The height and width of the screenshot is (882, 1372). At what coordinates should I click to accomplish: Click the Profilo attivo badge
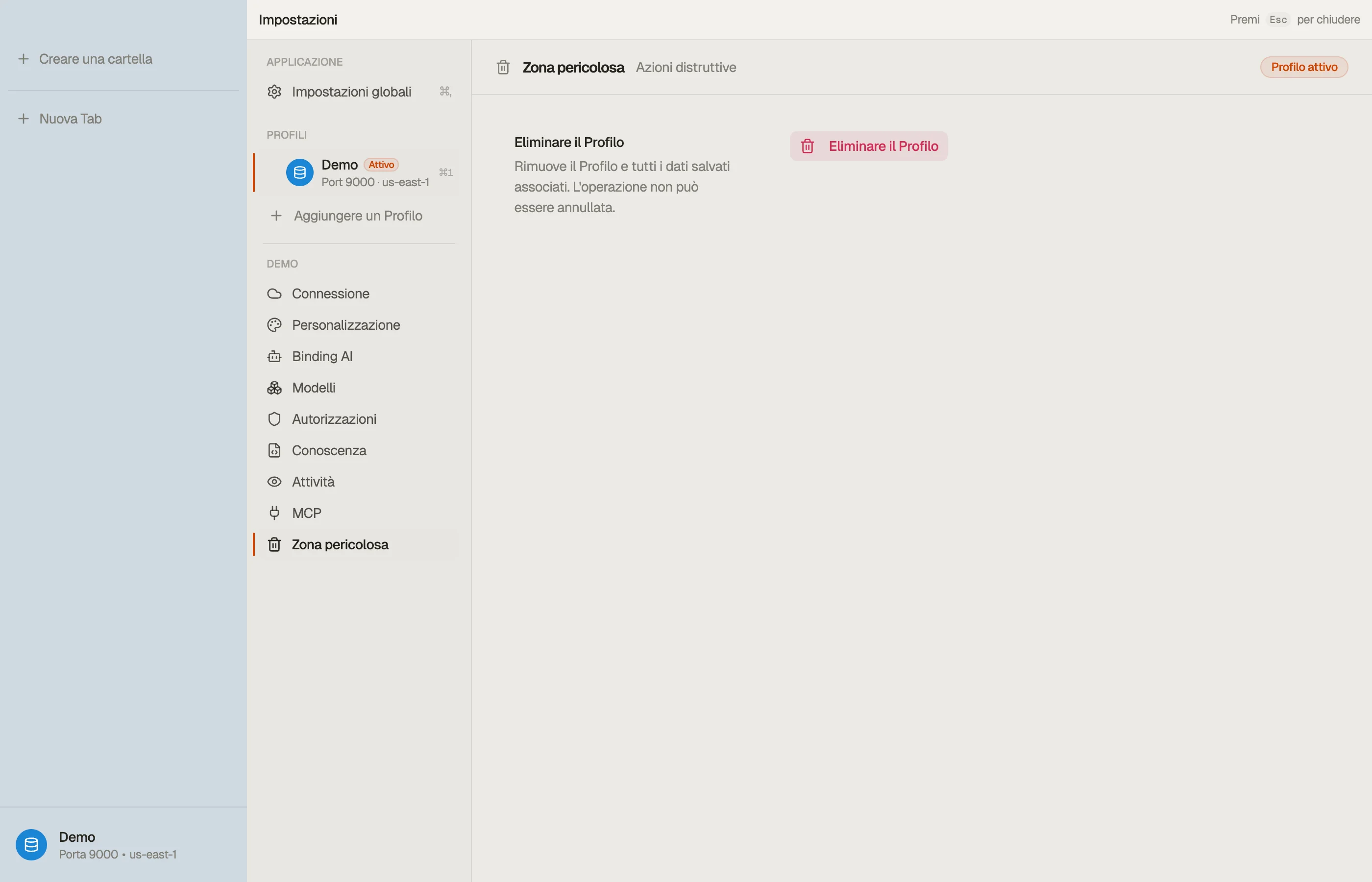click(x=1304, y=67)
